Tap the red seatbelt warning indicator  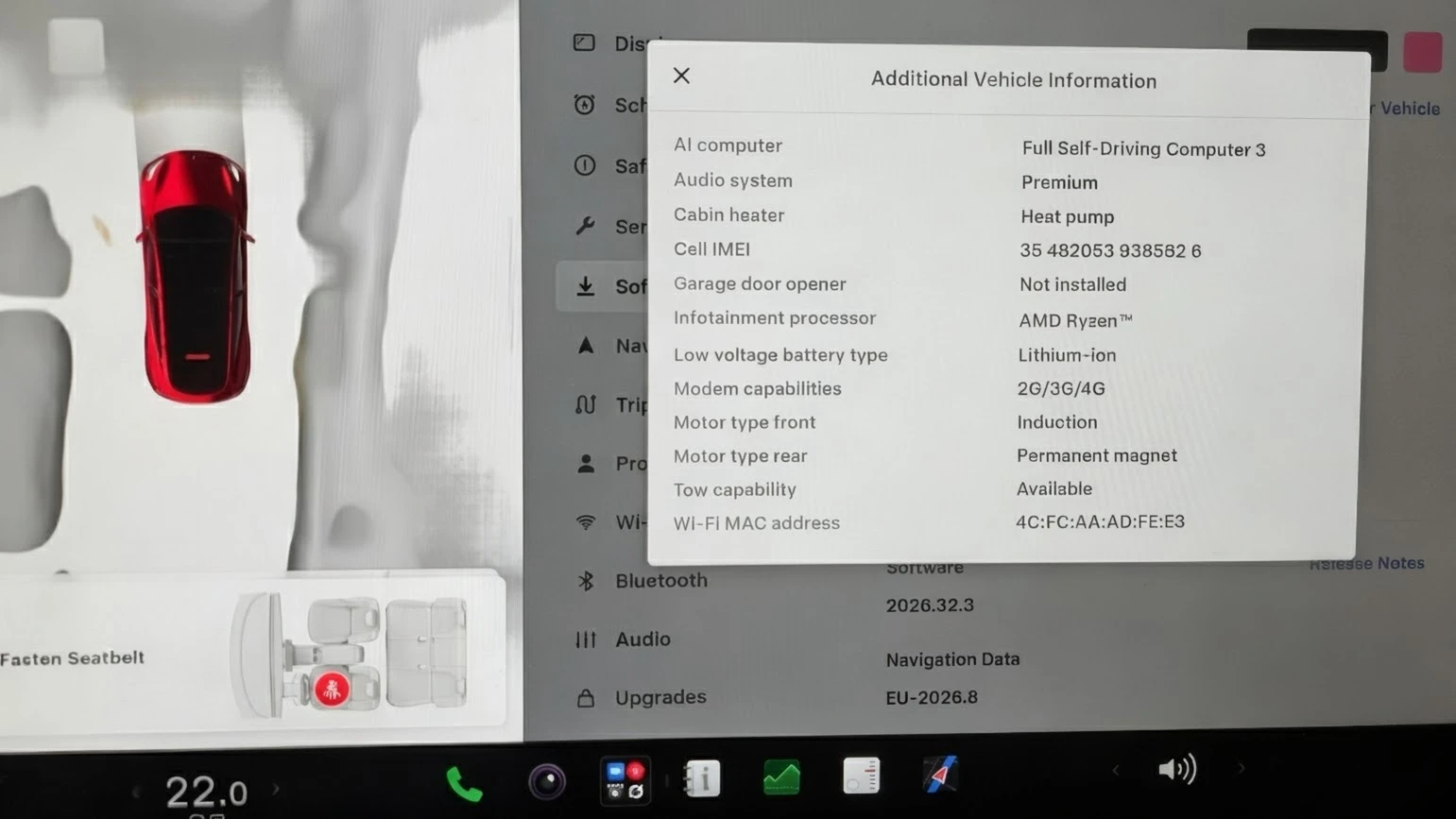pyautogui.click(x=331, y=690)
